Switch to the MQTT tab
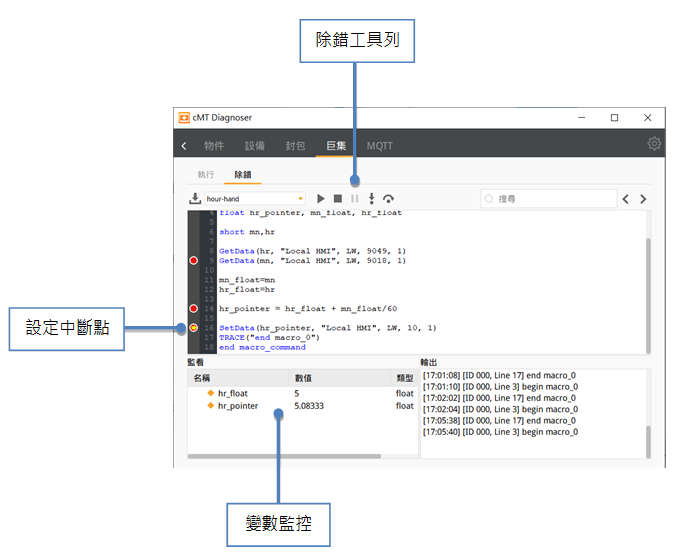Screen dimensions: 692x552 [x=379, y=146]
